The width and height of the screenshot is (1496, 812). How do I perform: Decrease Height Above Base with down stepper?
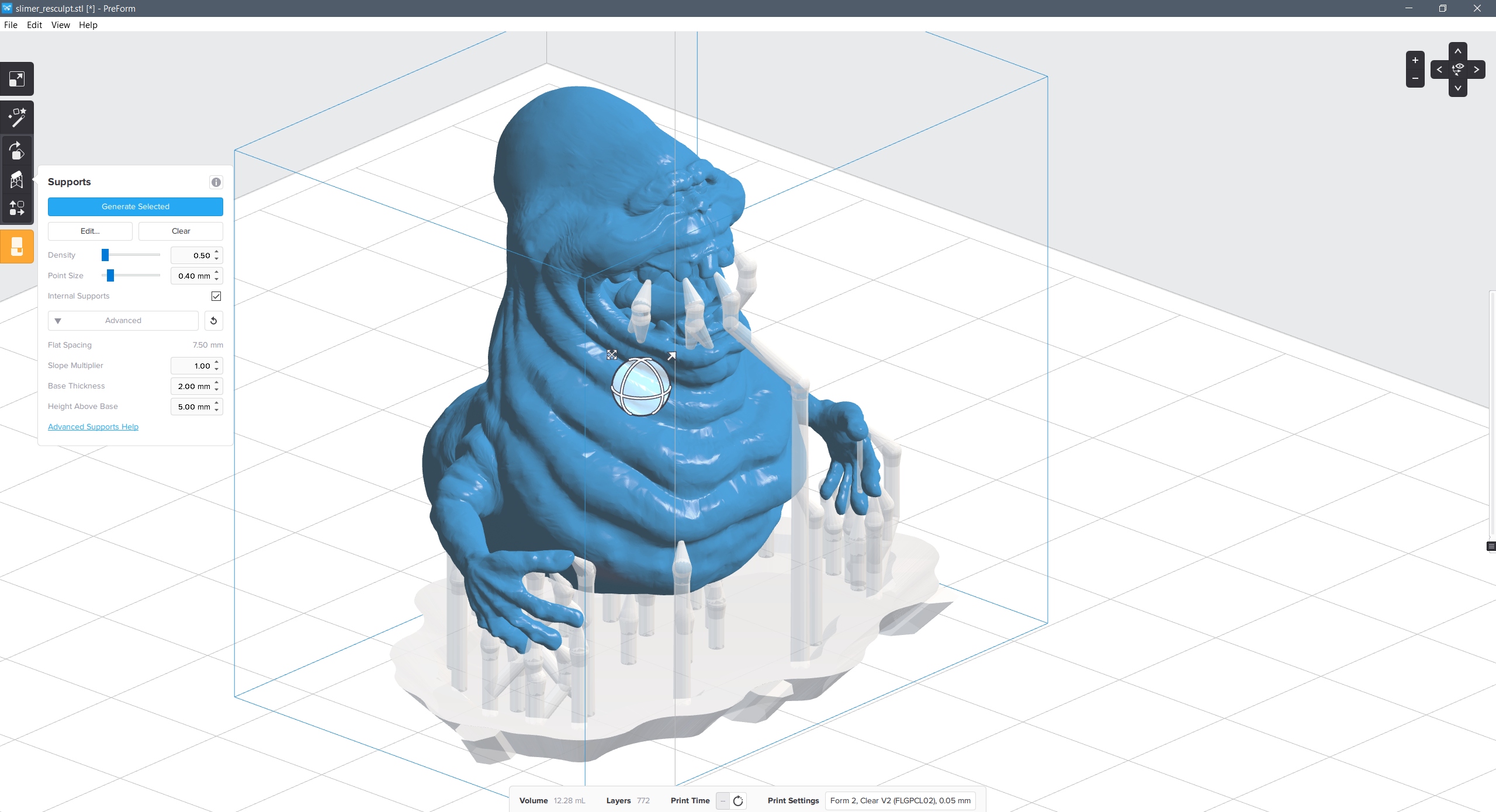[x=217, y=410]
